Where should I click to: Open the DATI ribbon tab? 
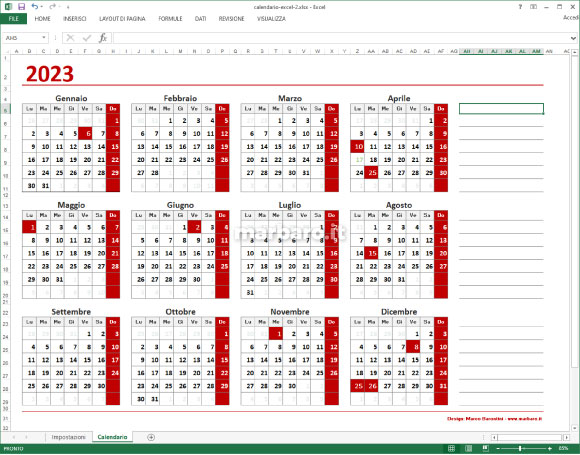pyautogui.click(x=200, y=18)
